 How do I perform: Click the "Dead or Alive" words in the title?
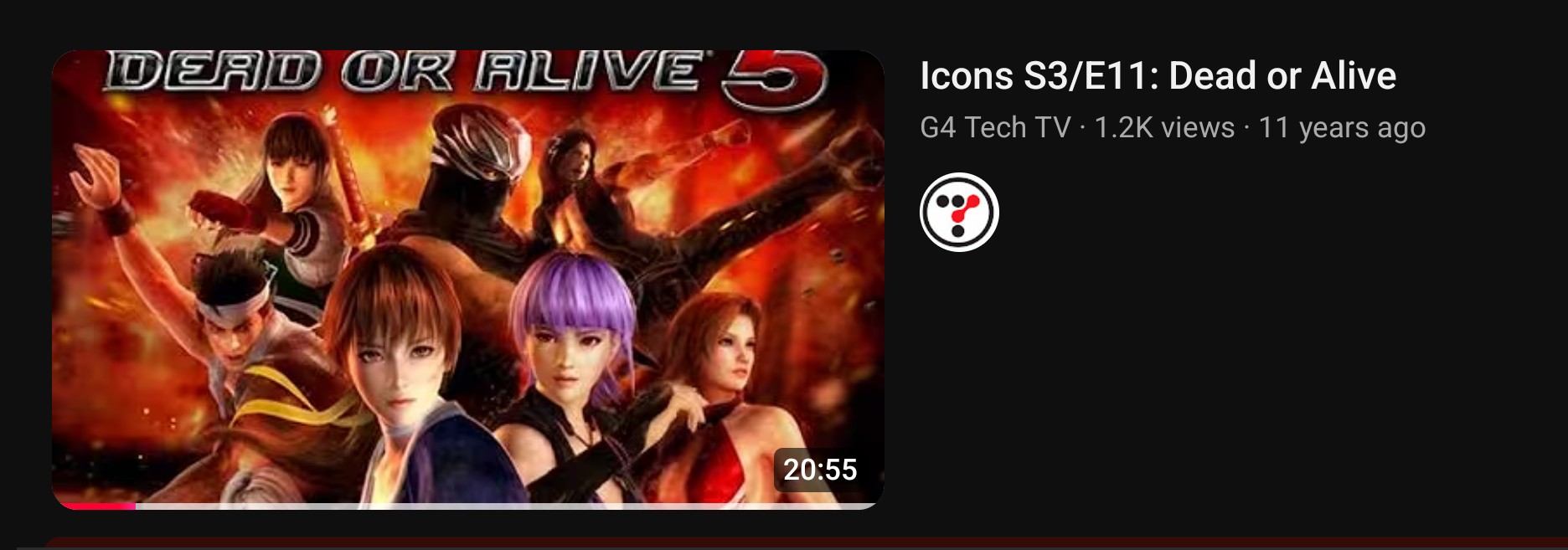tap(1282, 75)
